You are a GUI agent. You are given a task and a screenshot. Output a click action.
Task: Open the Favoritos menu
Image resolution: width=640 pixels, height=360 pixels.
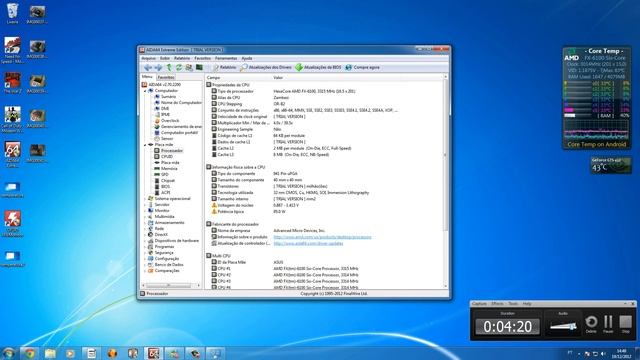(x=202, y=58)
